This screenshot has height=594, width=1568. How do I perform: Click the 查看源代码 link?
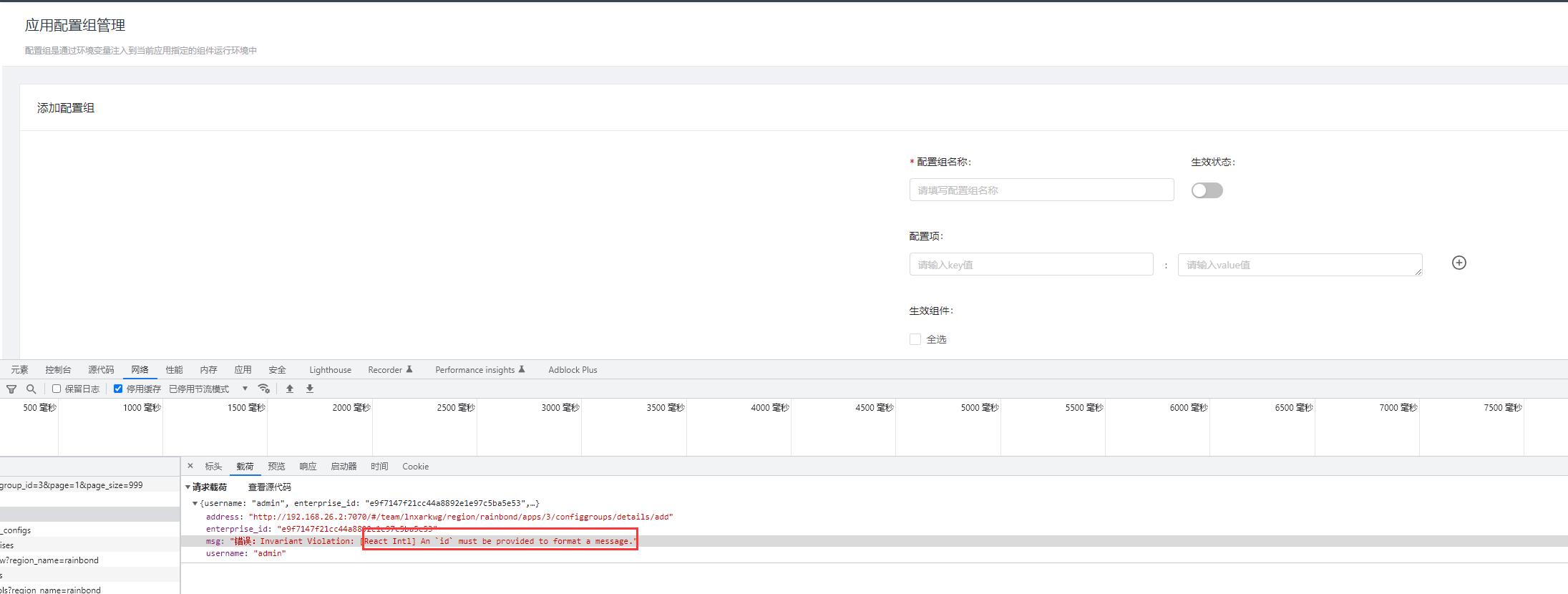click(269, 487)
